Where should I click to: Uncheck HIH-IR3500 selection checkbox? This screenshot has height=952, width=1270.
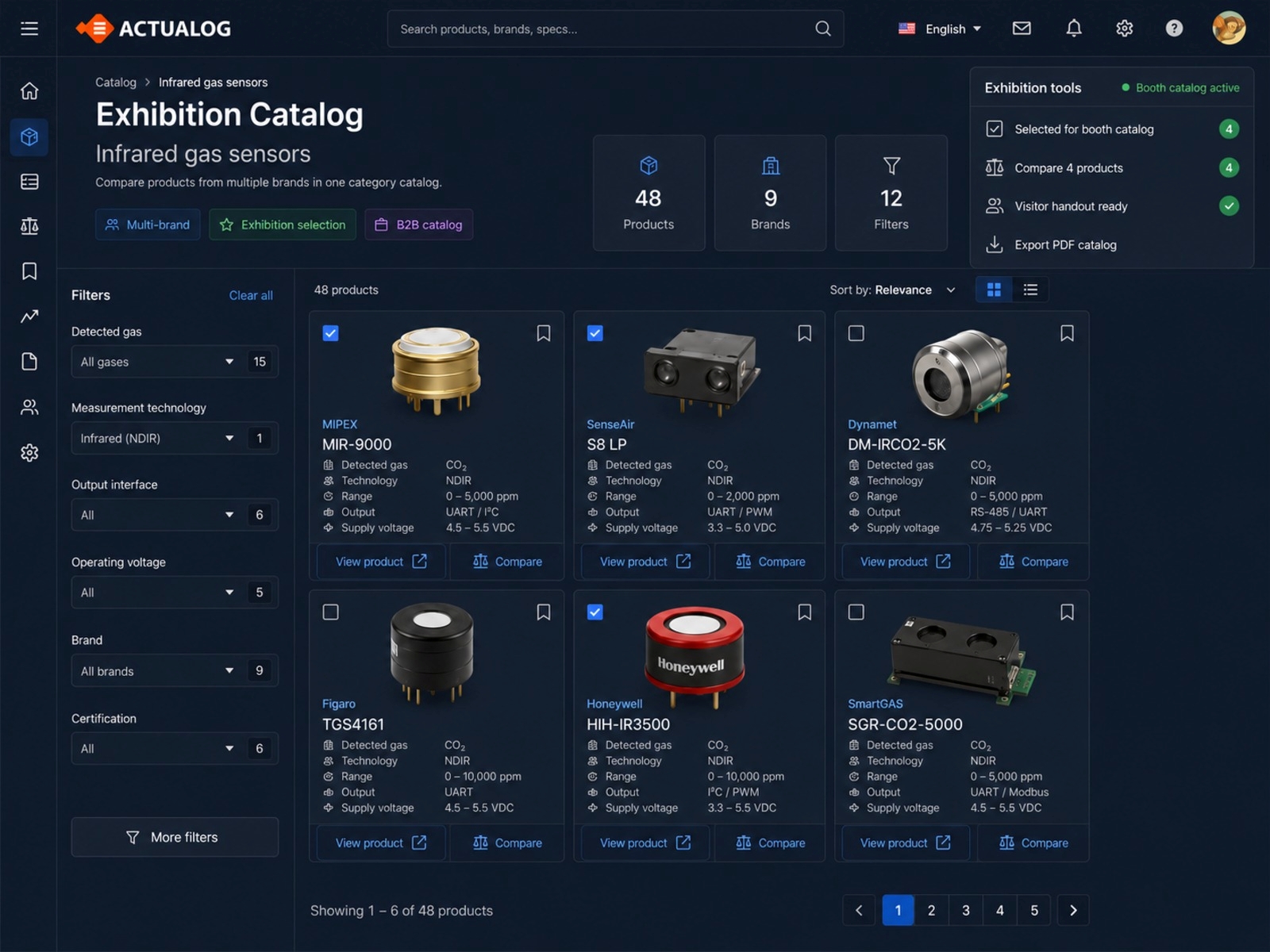click(595, 612)
